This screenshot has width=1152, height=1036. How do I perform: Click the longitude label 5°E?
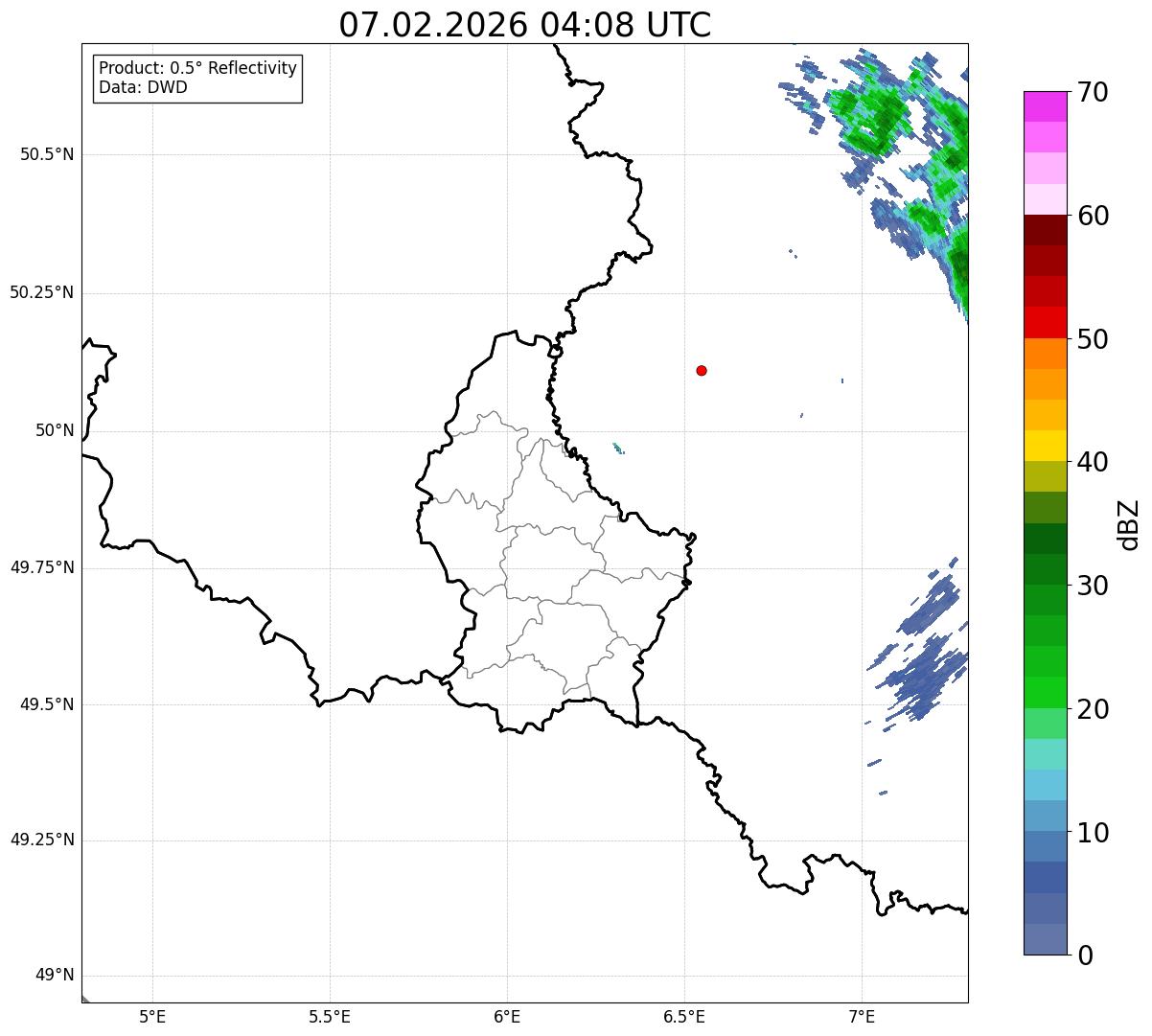click(152, 1017)
